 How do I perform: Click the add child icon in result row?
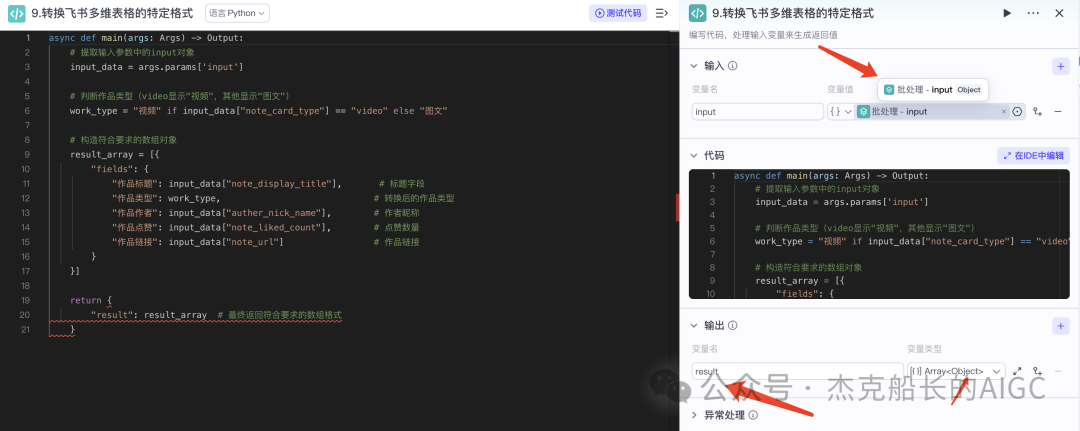1038,371
